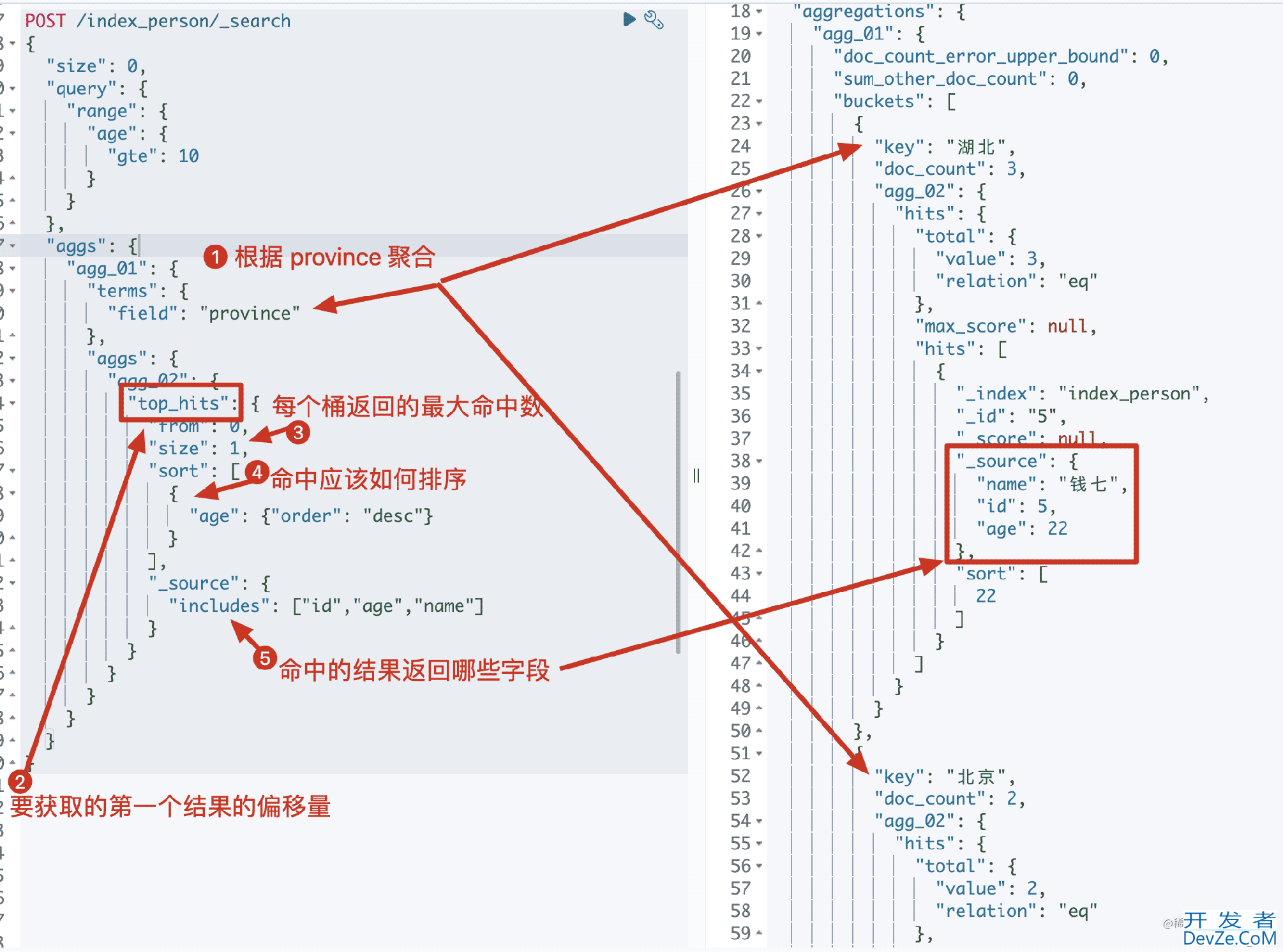Open the wrench tools menu icon
This screenshot has width=1283, height=952.
(x=654, y=20)
